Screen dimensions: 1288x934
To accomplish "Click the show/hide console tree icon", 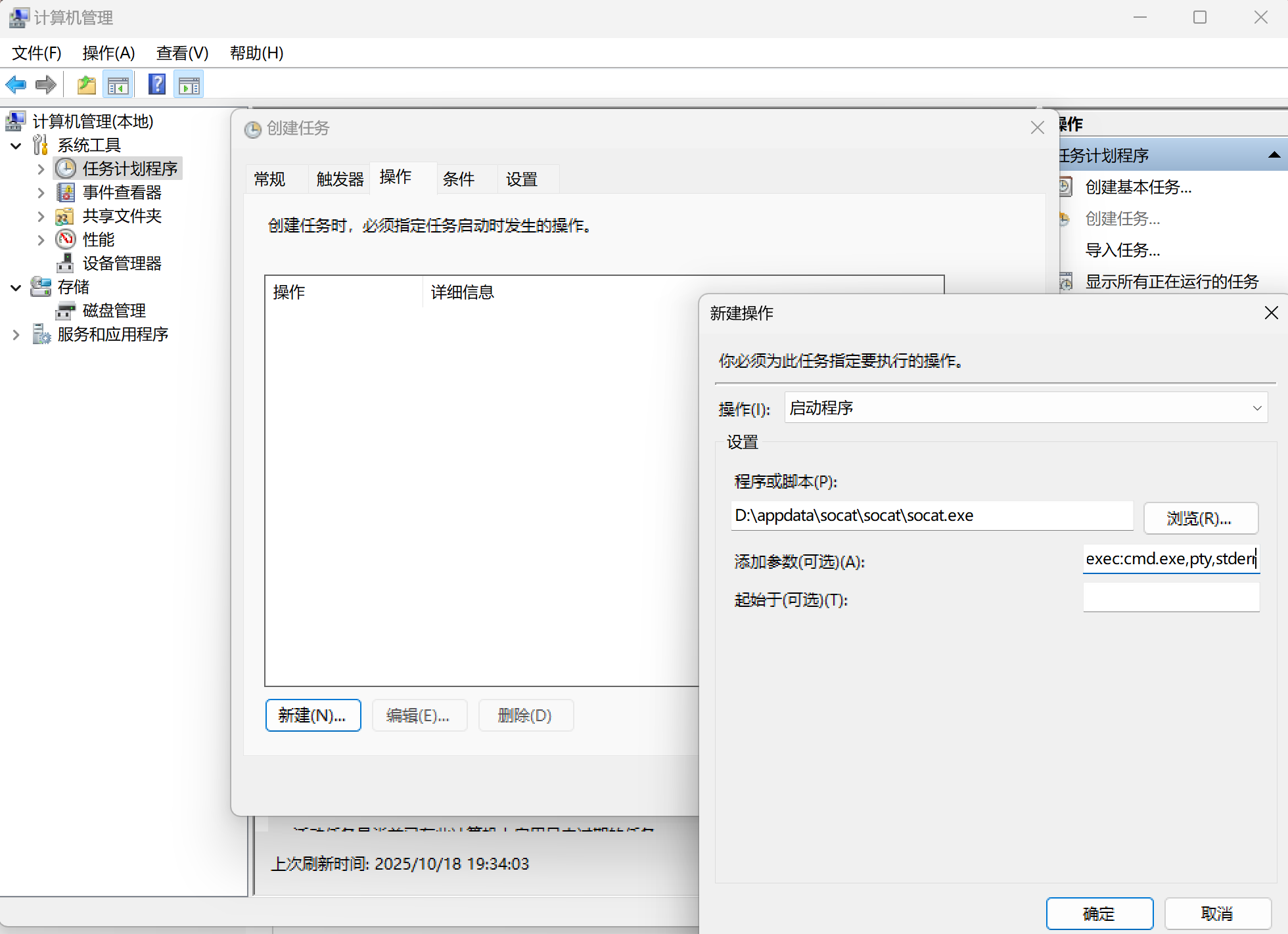I will [118, 85].
